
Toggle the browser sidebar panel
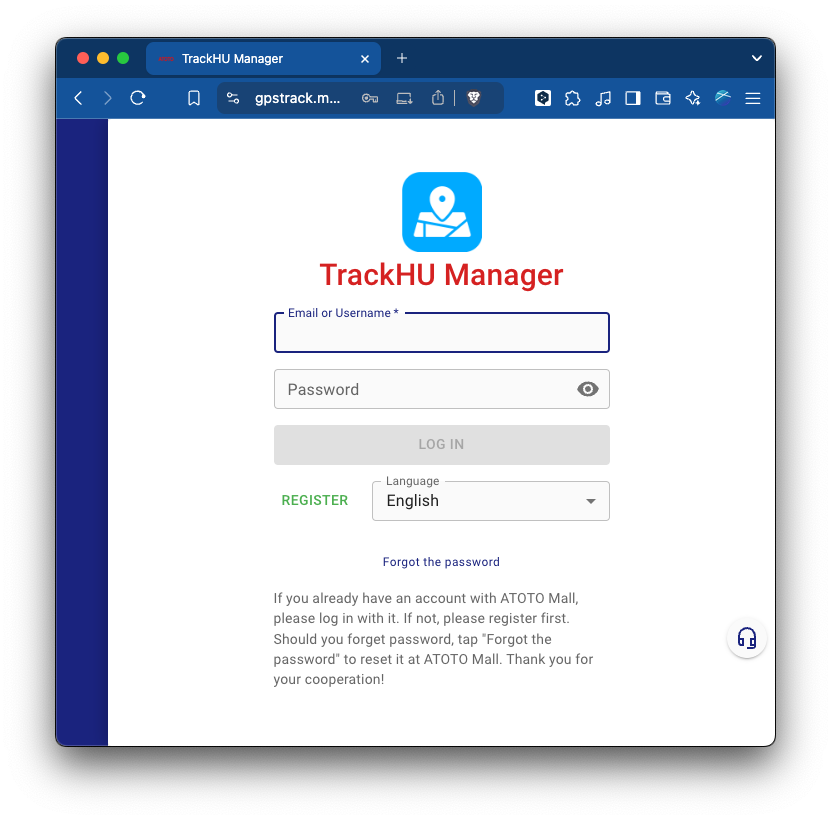[633, 98]
